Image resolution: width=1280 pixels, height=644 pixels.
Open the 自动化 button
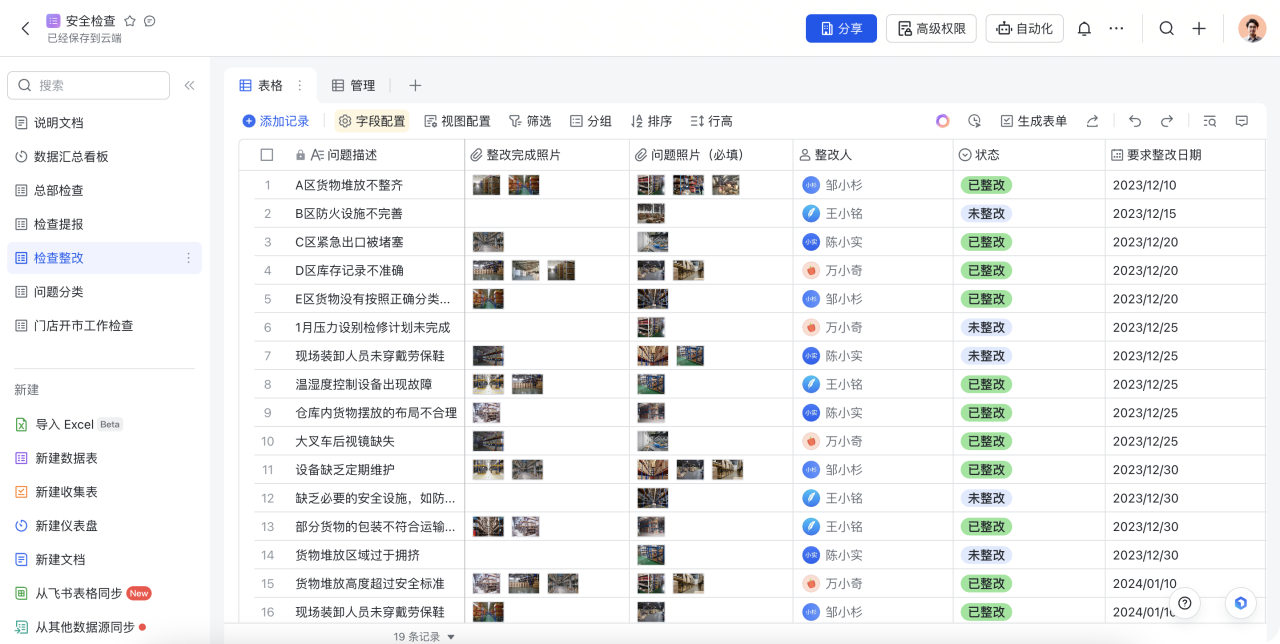1024,28
